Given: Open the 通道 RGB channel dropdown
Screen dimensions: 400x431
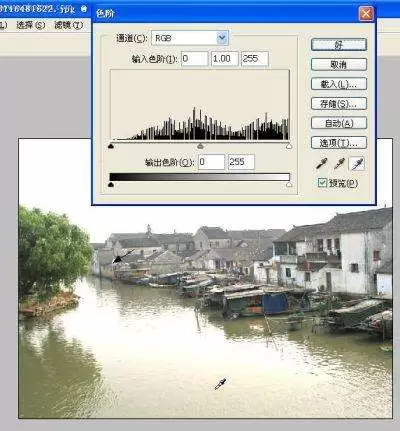Looking at the screenshot, I should coord(190,38).
